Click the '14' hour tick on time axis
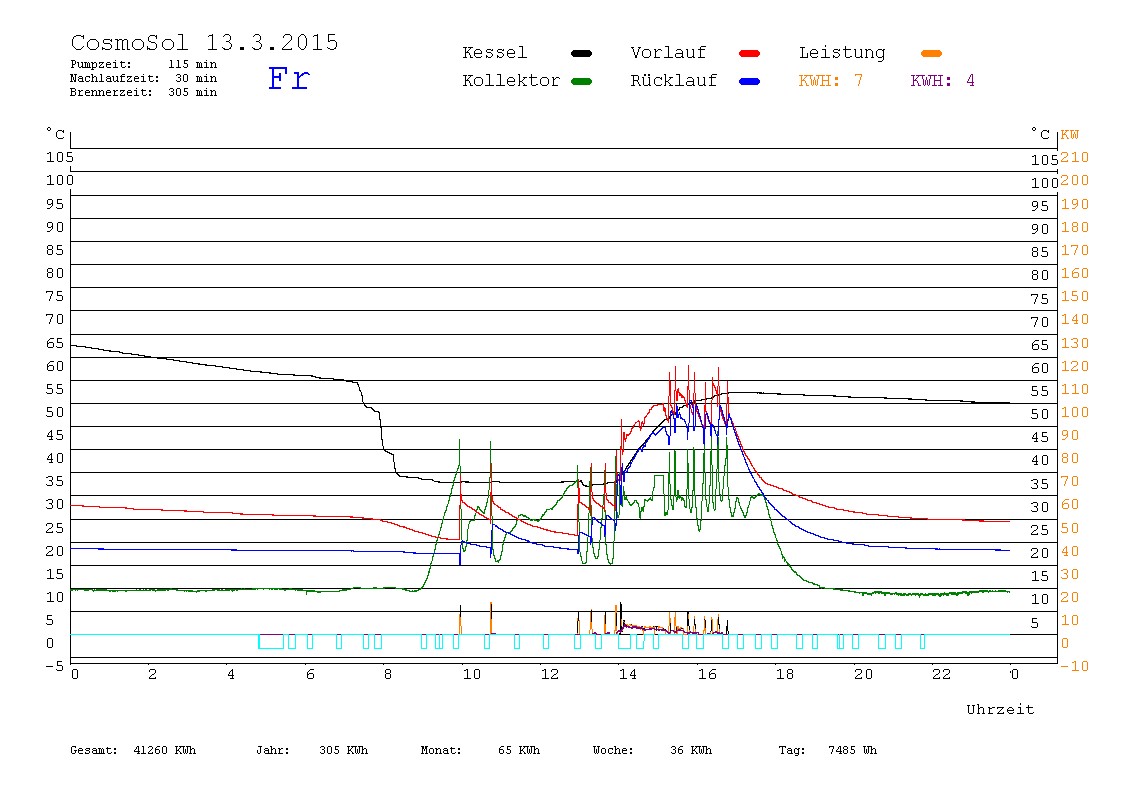The image size is (1148, 812). [628, 674]
